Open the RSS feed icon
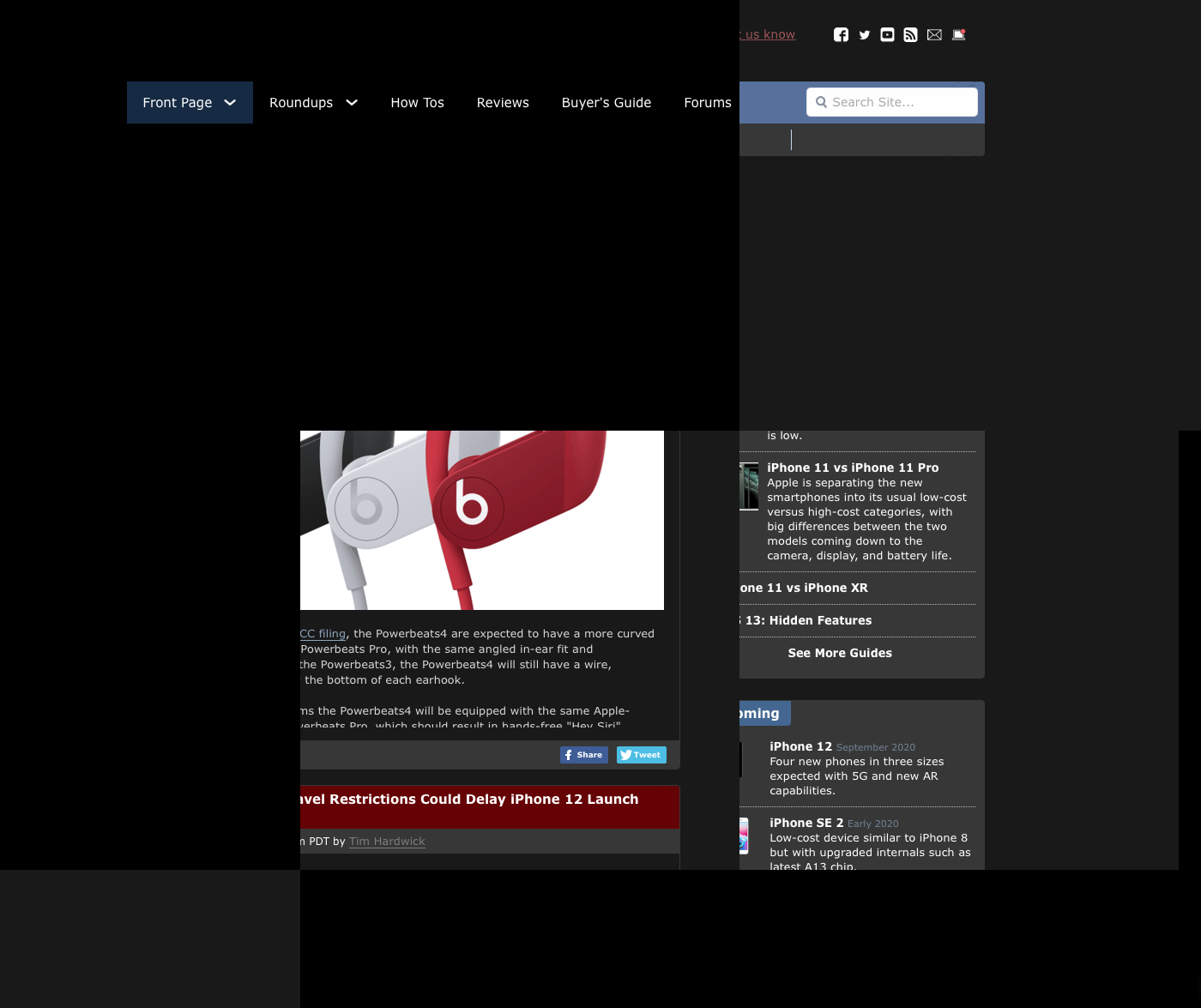 [910, 34]
